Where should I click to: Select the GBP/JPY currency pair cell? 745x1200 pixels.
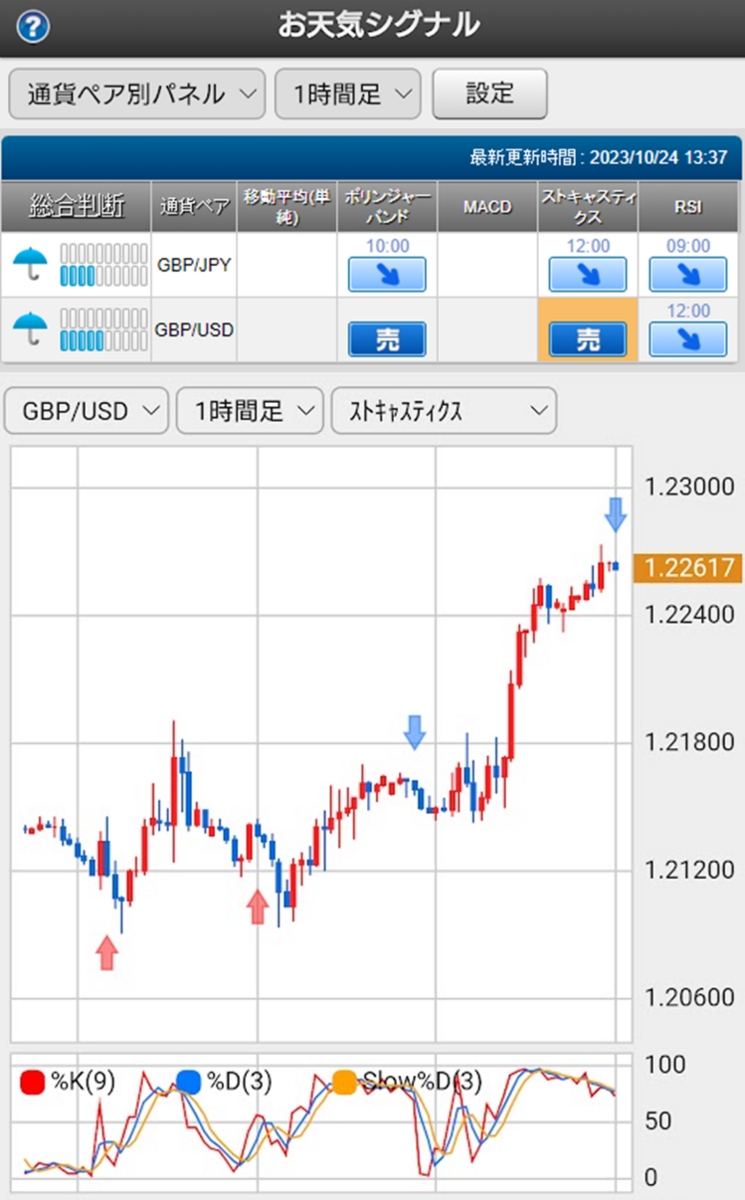click(x=194, y=265)
